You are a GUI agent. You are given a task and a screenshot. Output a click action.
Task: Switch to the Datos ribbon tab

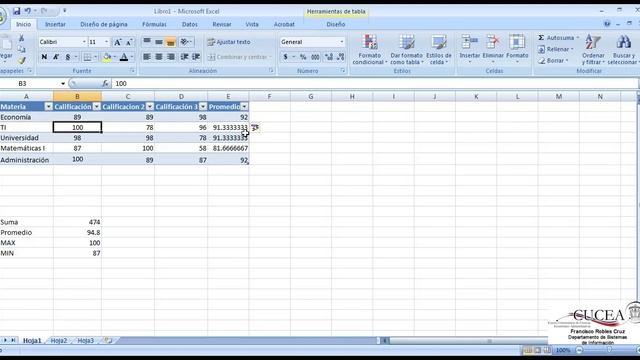click(x=189, y=24)
